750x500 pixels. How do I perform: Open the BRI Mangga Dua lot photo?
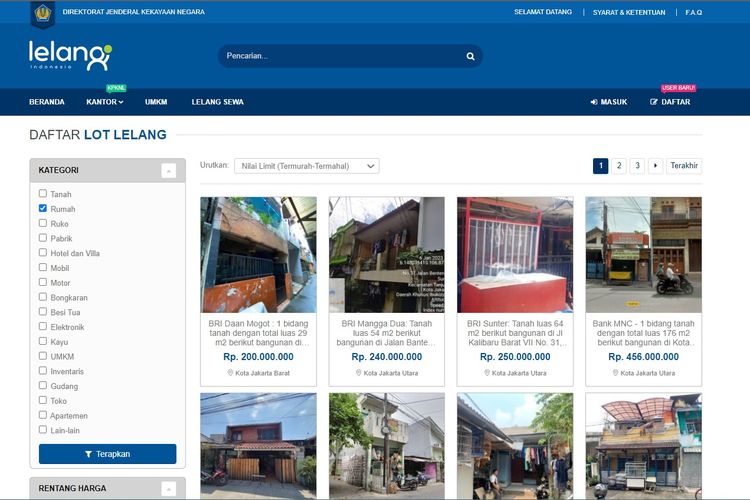click(386, 255)
